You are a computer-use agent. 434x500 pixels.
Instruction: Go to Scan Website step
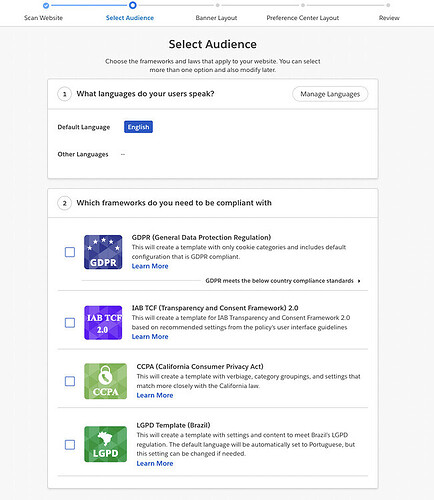pyautogui.click(x=43, y=18)
